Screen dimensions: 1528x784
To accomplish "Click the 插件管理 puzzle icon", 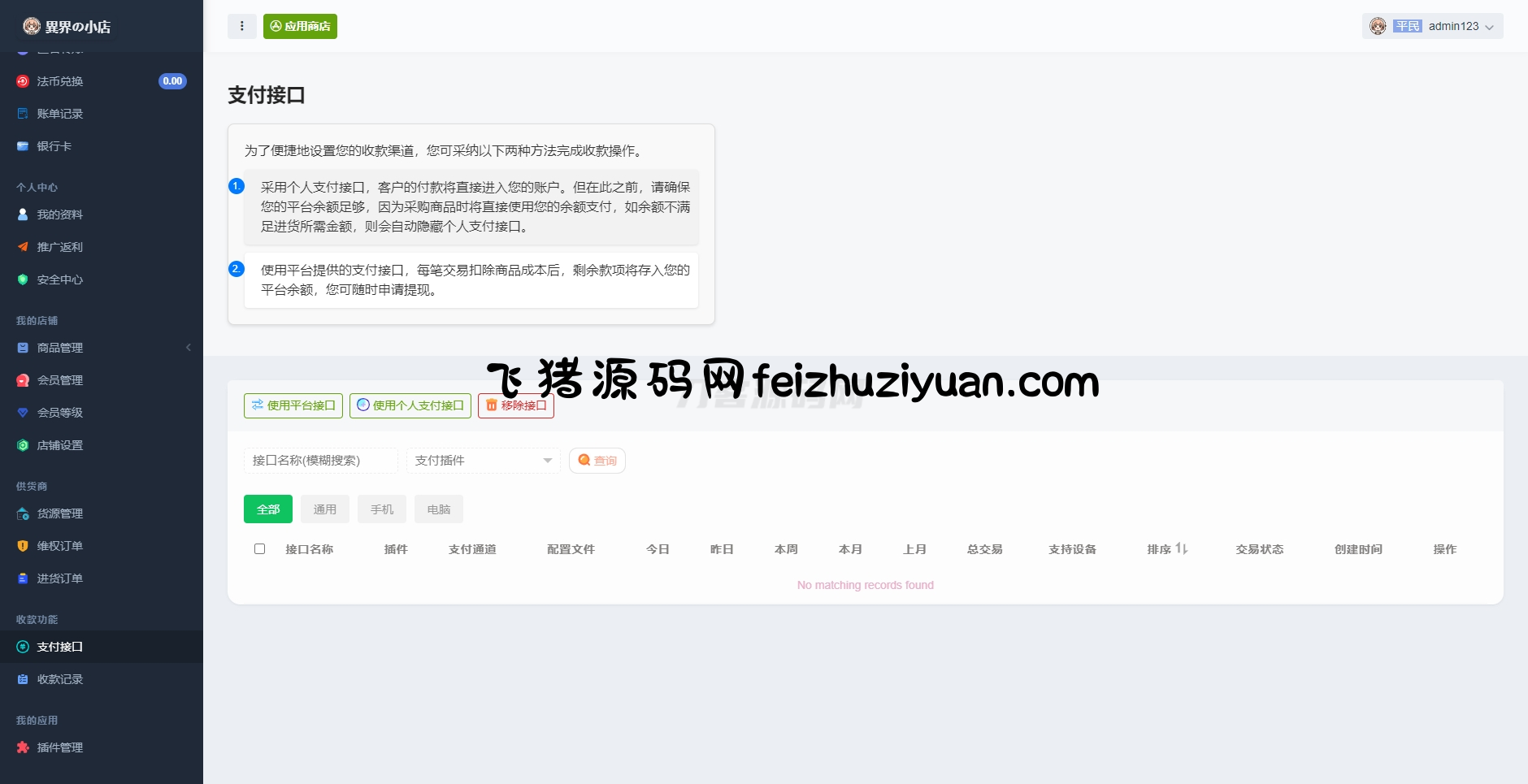I will [23, 747].
